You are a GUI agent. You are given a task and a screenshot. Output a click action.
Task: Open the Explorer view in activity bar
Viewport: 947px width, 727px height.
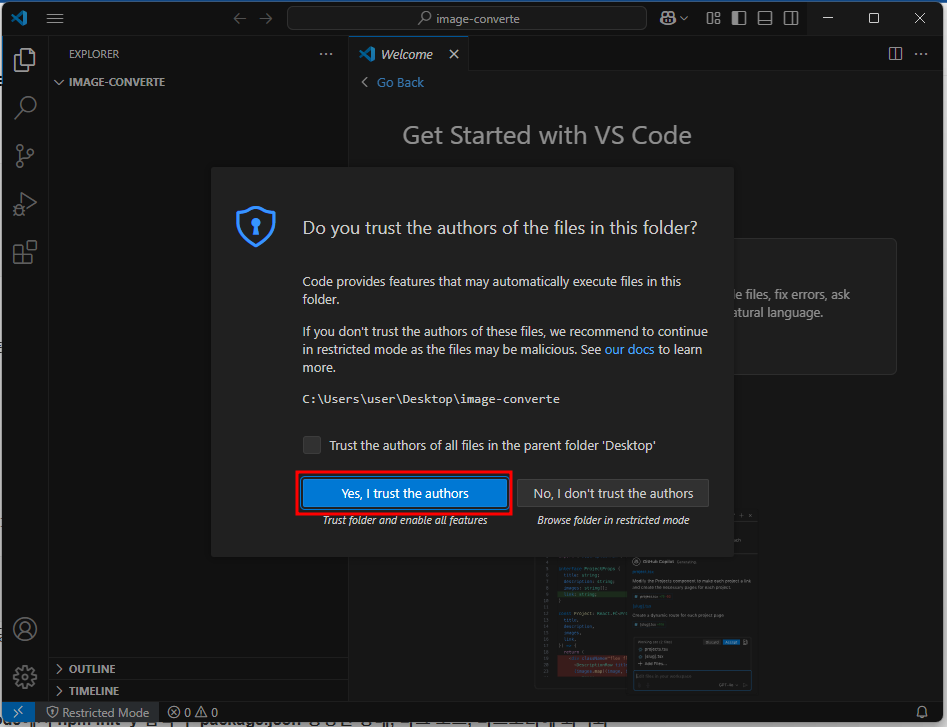click(25, 60)
